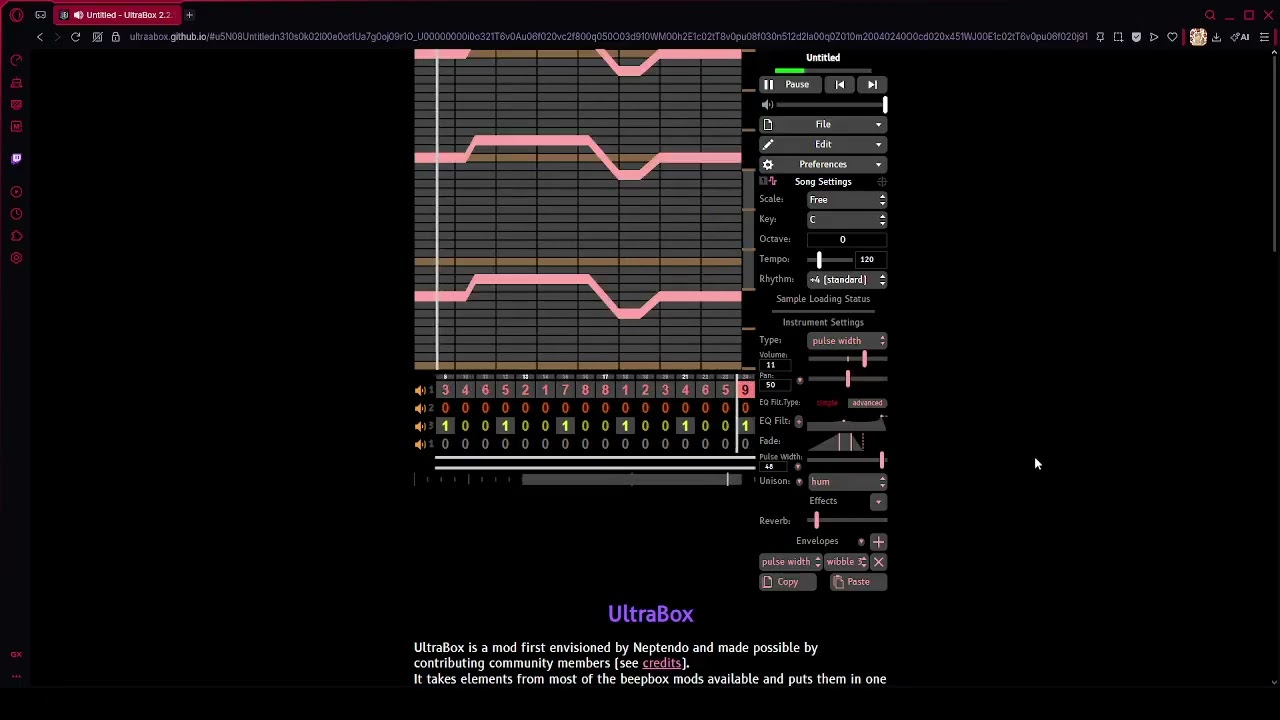Open the Rhythm dropdown
The image size is (1280, 720).
pos(847,280)
